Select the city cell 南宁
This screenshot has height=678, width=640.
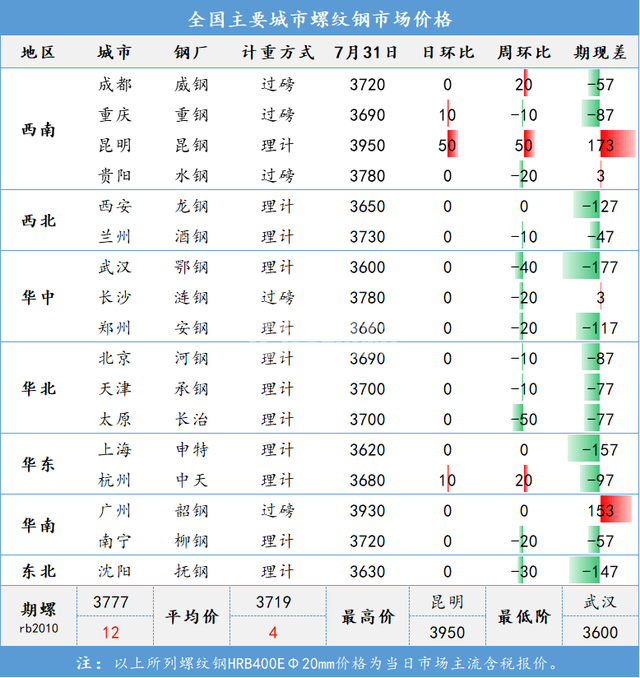click(115, 541)
